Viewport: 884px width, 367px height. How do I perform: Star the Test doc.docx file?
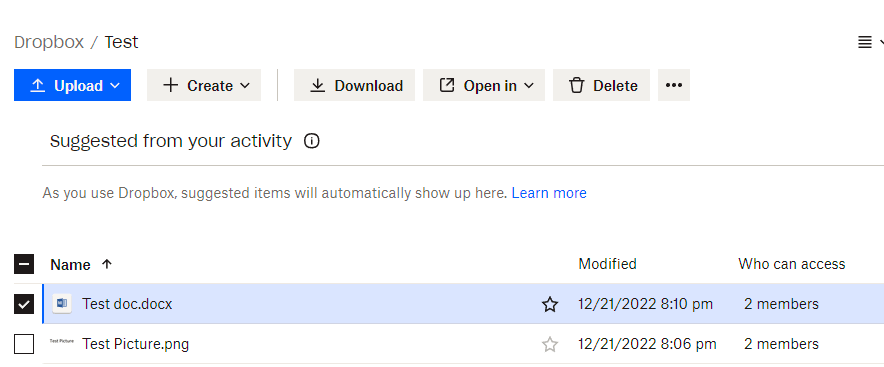[550, 304]
